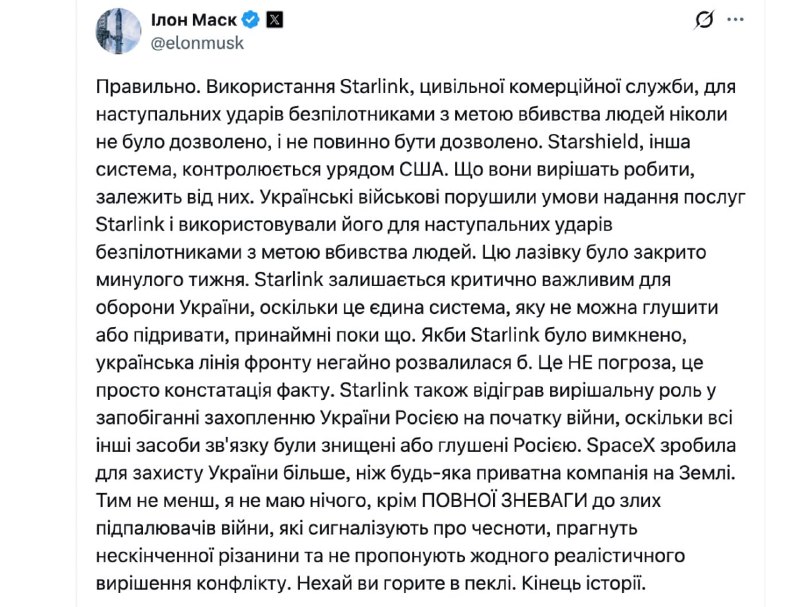Click the word Starshield in the post

pos(594,141)
